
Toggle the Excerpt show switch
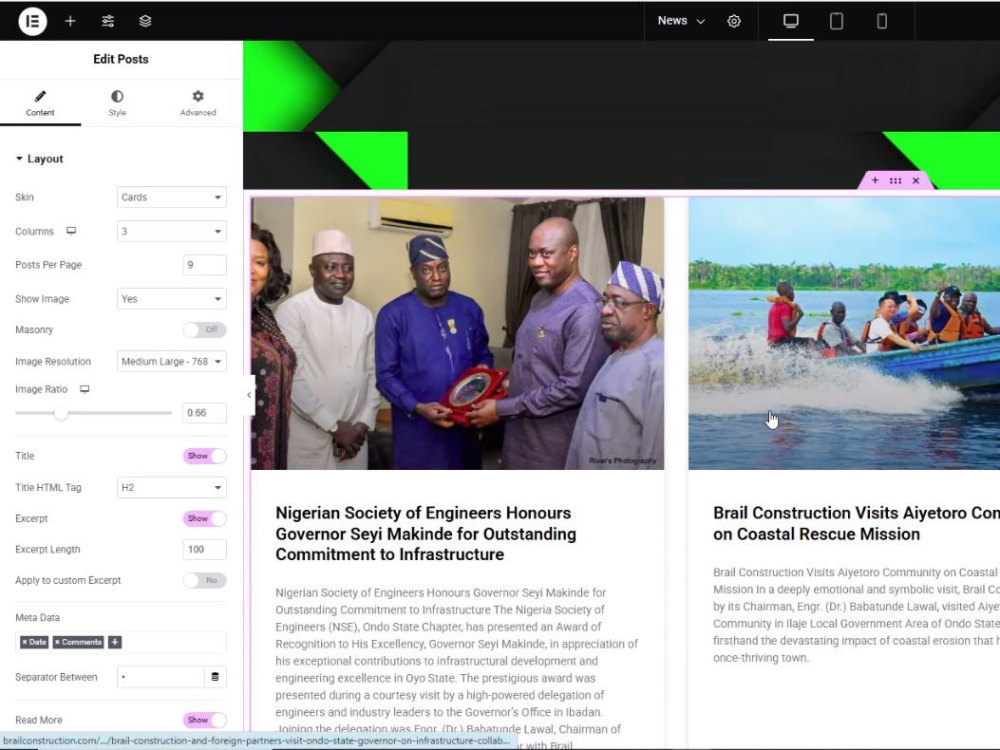pyautogui.click(x=204, y=518)
